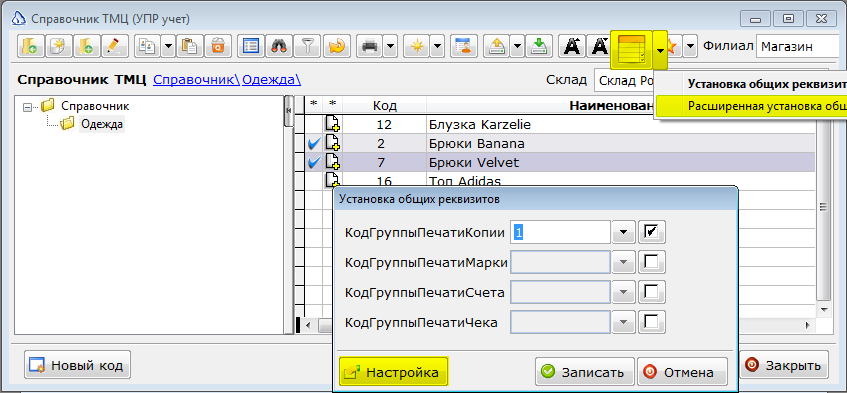Click the document icon in Брюки Velvet row
847x393 pixels.
coord(332,161)
